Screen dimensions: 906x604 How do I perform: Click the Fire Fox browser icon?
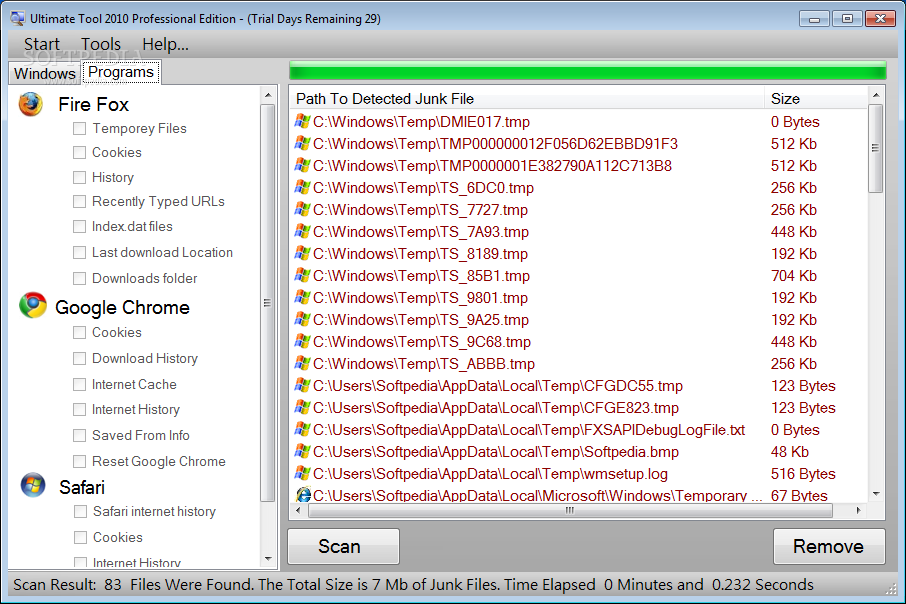coord(31,105)
